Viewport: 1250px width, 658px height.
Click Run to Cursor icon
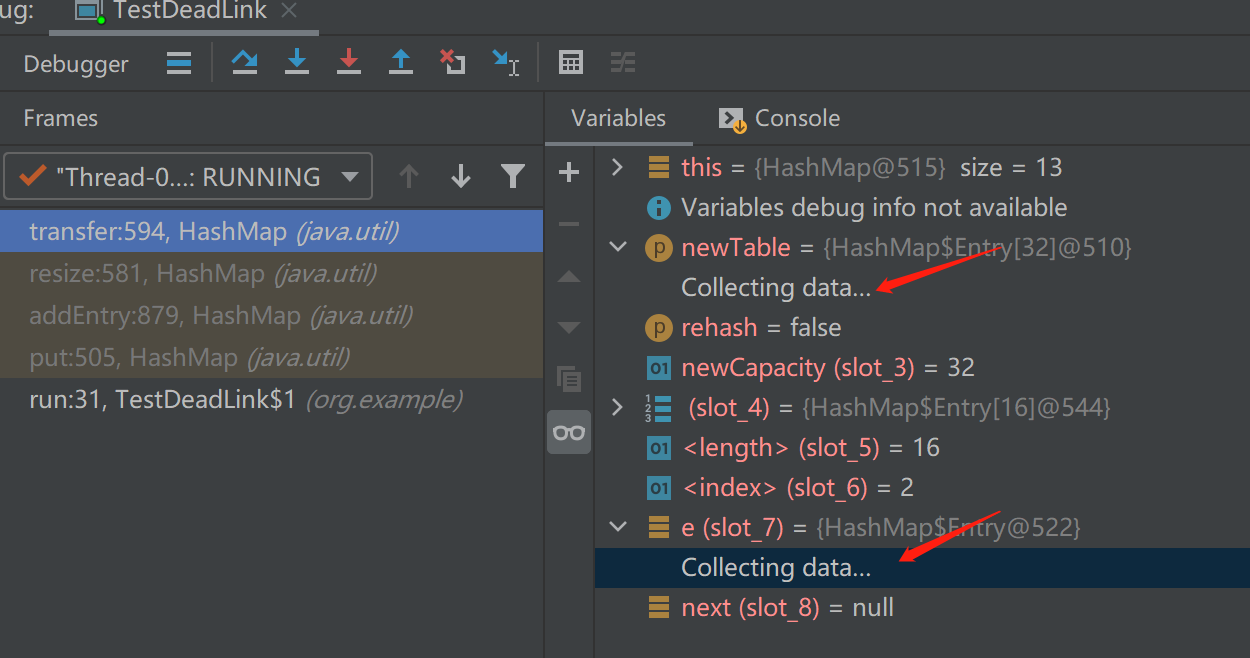tap(506, 63)
